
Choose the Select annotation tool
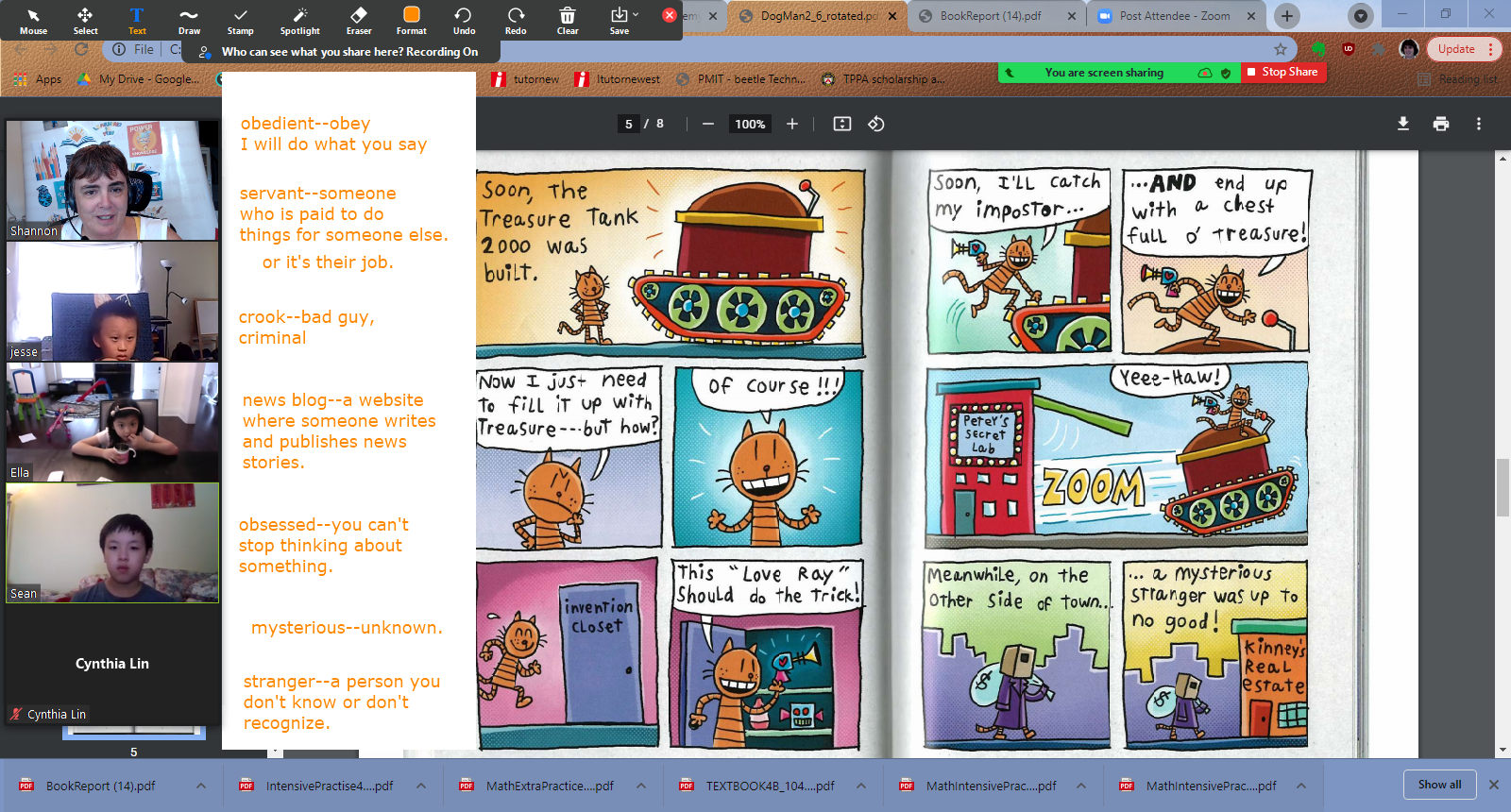(85, 20)
